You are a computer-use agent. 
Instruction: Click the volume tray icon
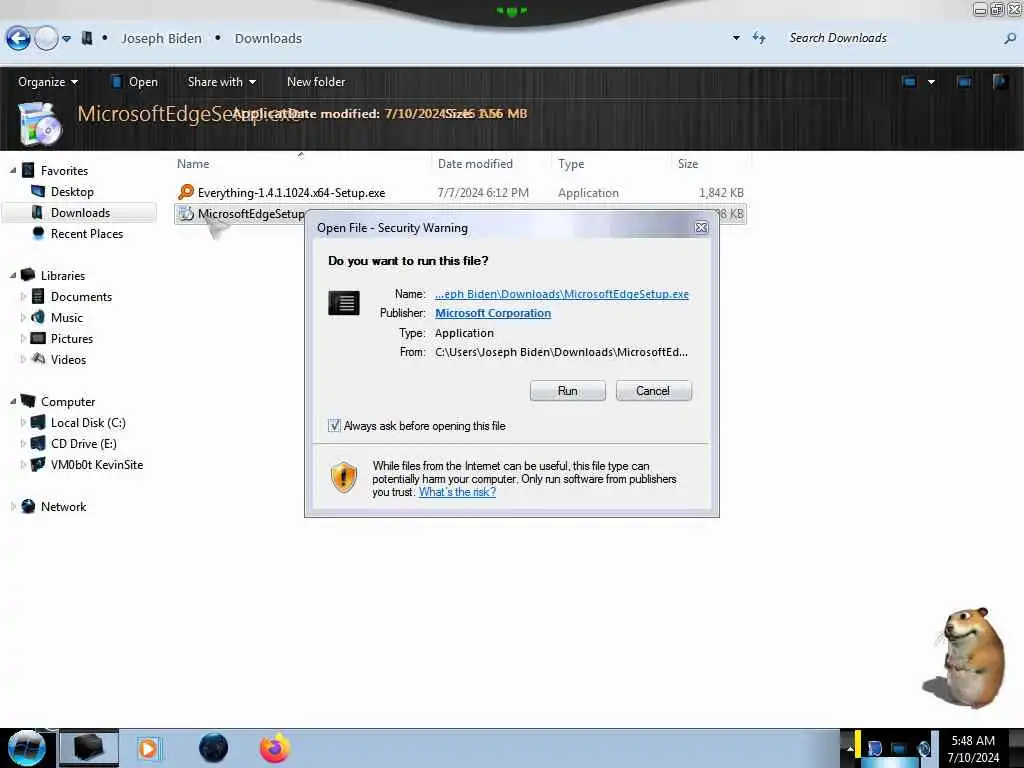(x=924, y=748)
